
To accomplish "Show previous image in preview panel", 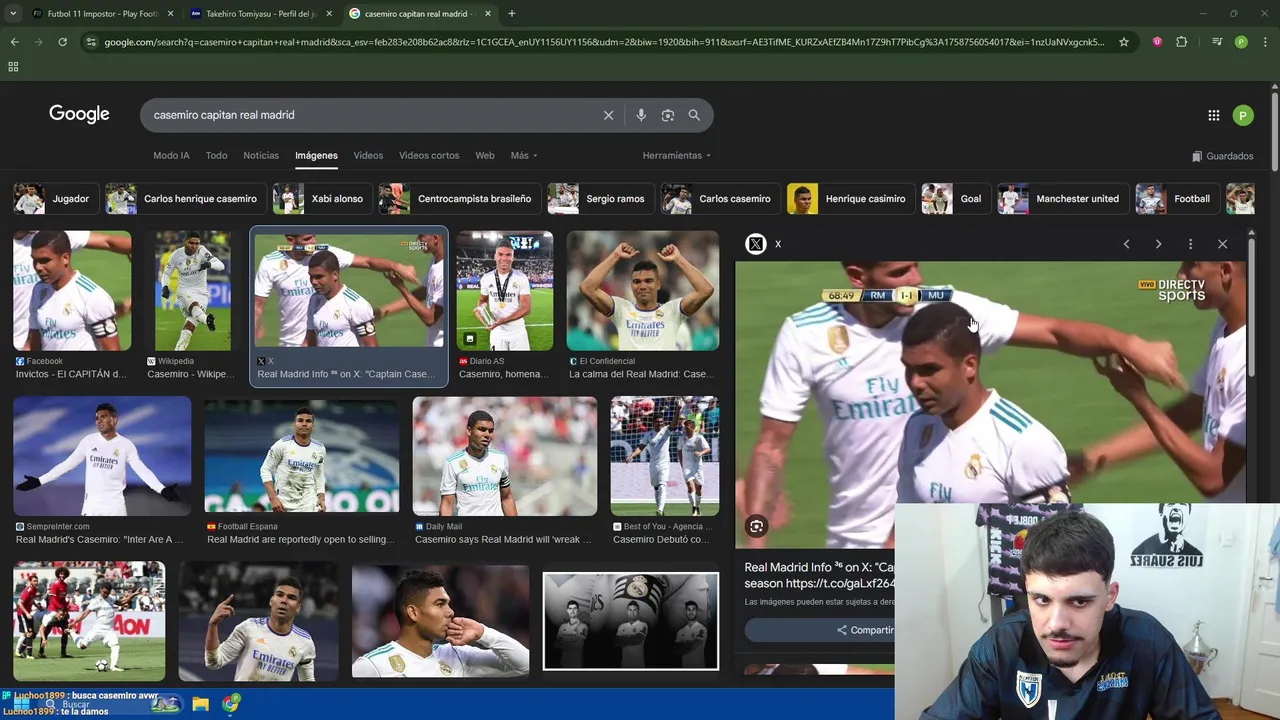I will [1126, 244].
